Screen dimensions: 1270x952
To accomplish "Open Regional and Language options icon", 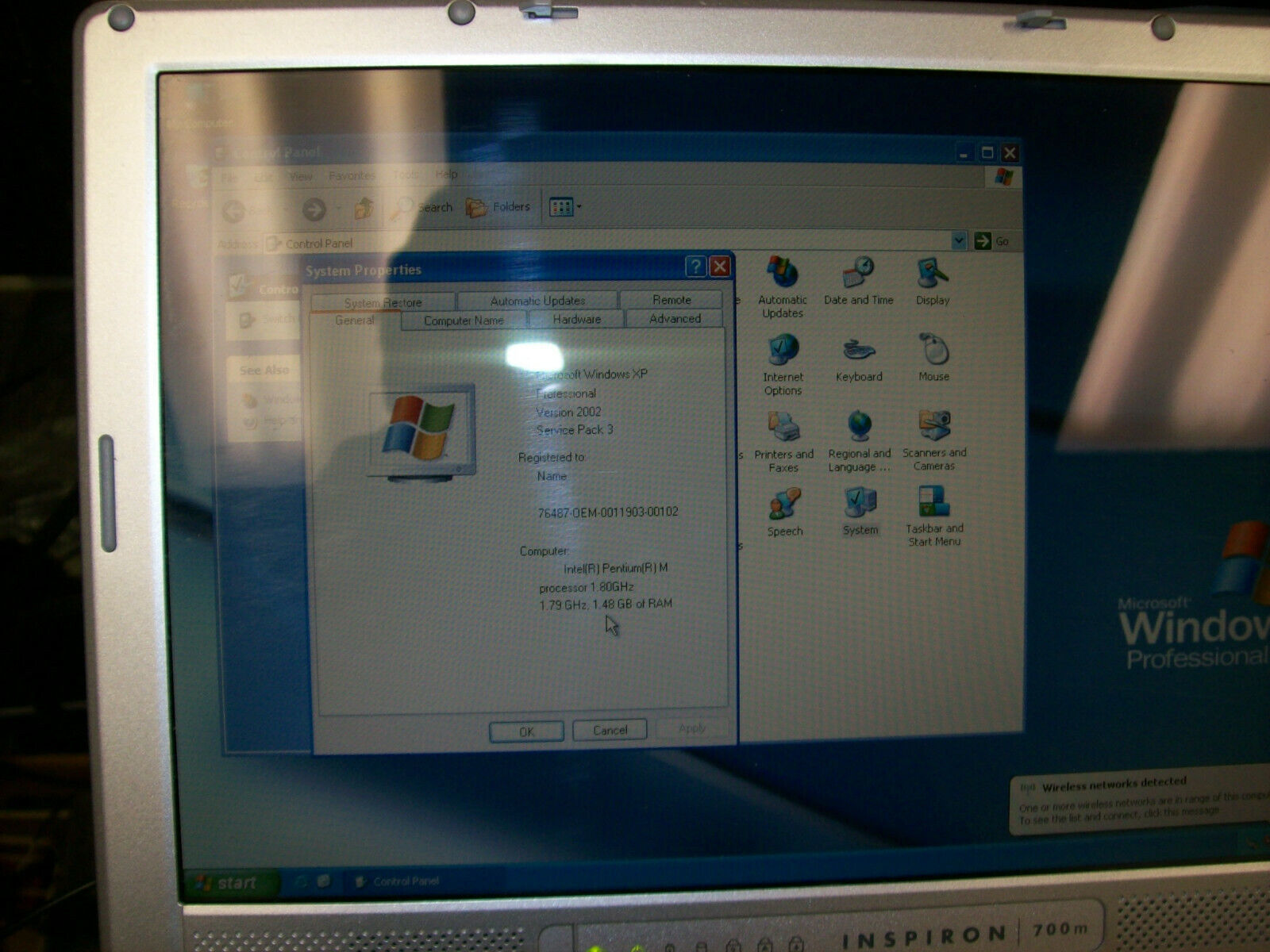I will click(x=859, y=441).
